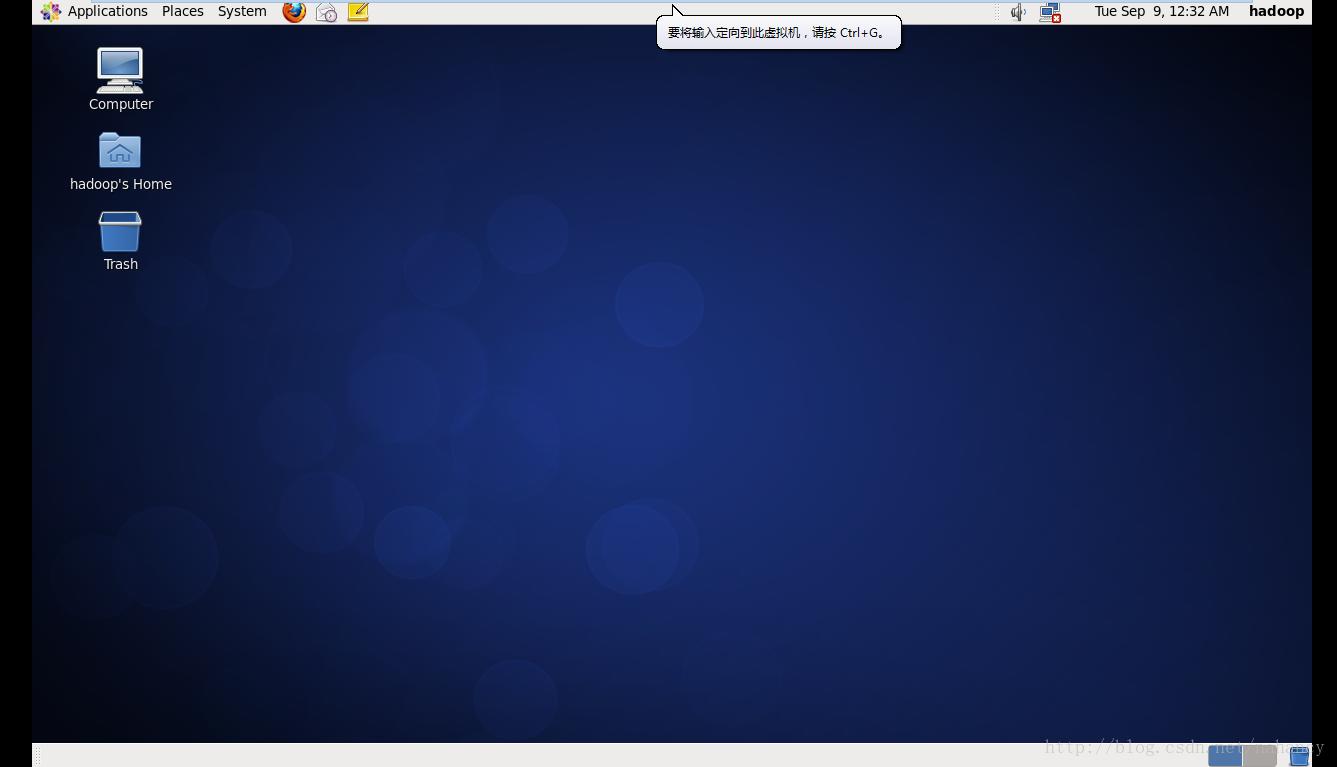
Task: Open the Applications menu
Action: point(108,11)
